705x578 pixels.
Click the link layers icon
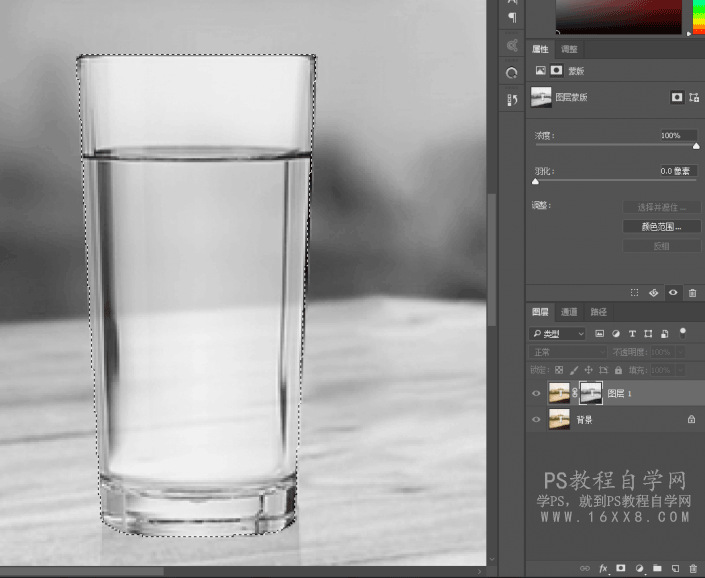tap(585, 569)
